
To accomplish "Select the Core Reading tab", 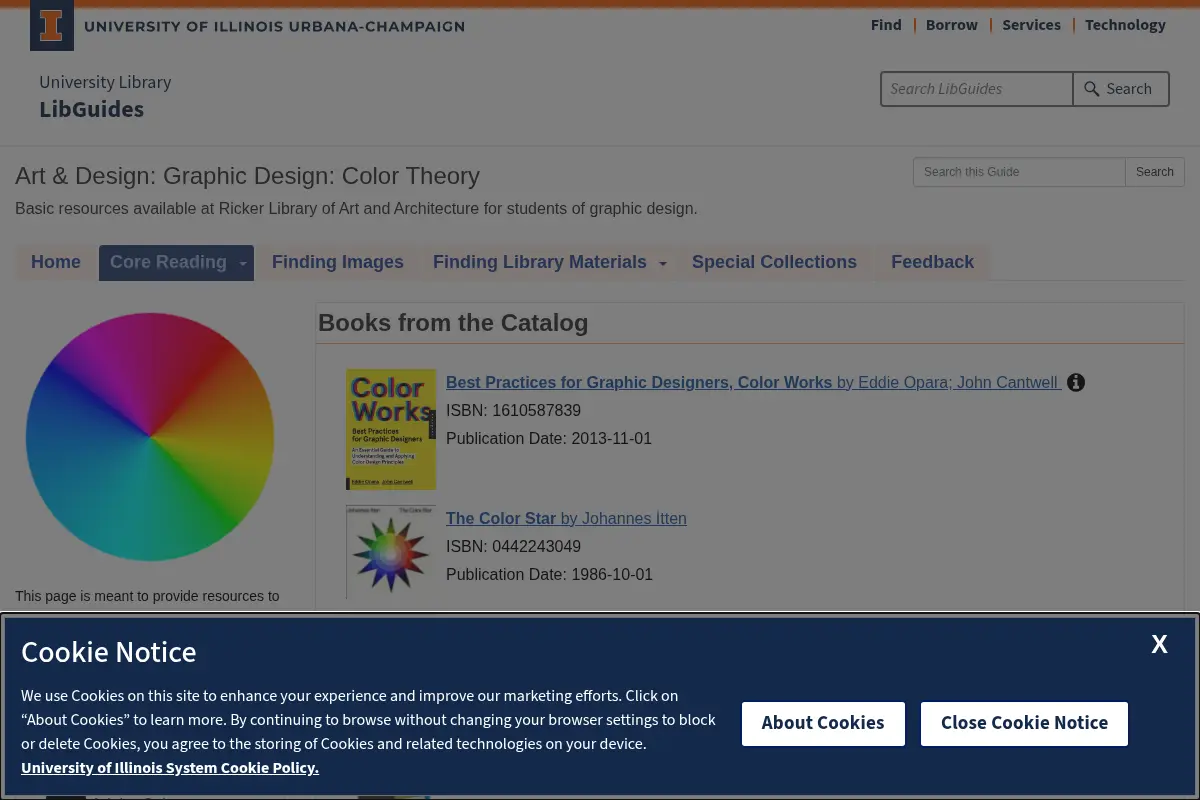I will (x=168, y=262).
